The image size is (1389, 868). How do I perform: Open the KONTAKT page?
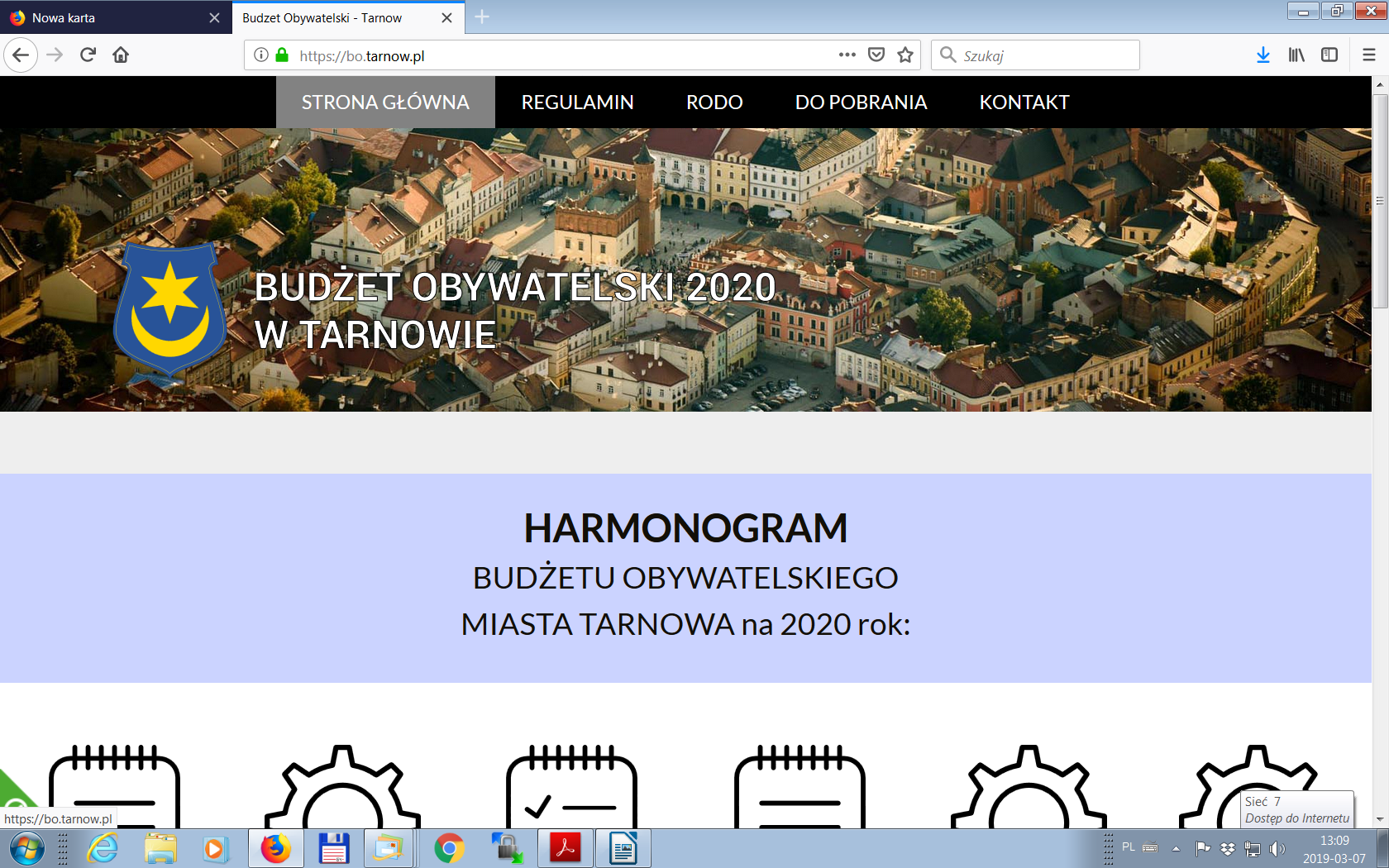[x=1024, y=103]
